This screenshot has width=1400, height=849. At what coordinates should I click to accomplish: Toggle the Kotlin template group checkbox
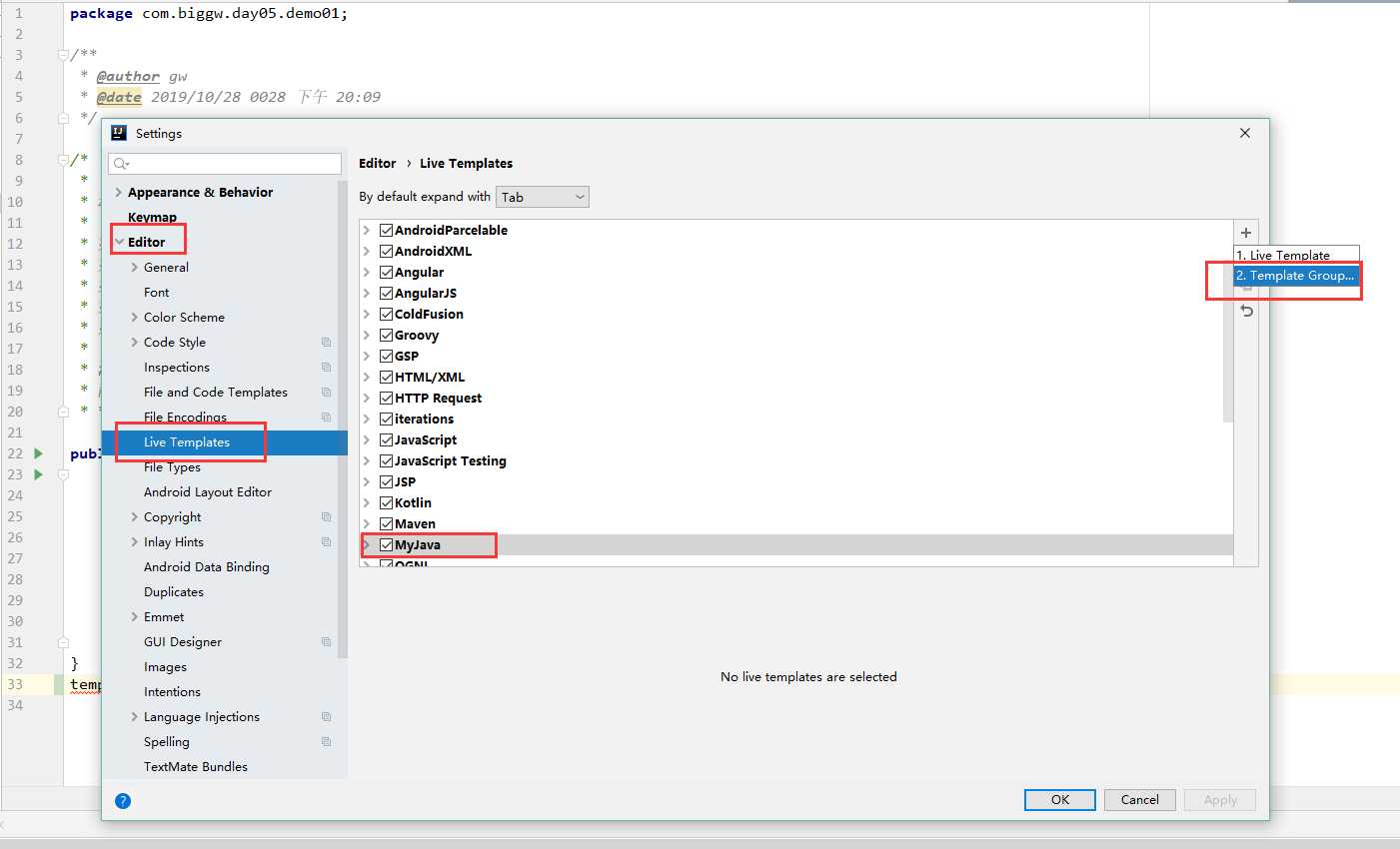point(386,502)
